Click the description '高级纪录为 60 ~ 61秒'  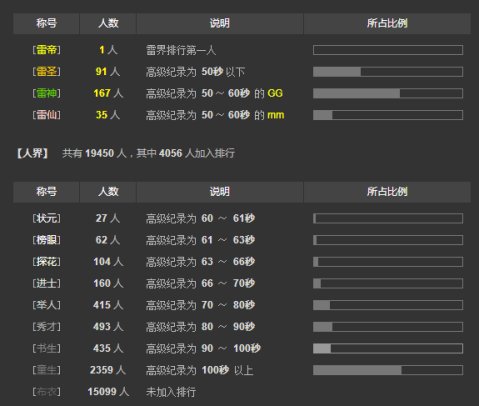tap(200, 218)
